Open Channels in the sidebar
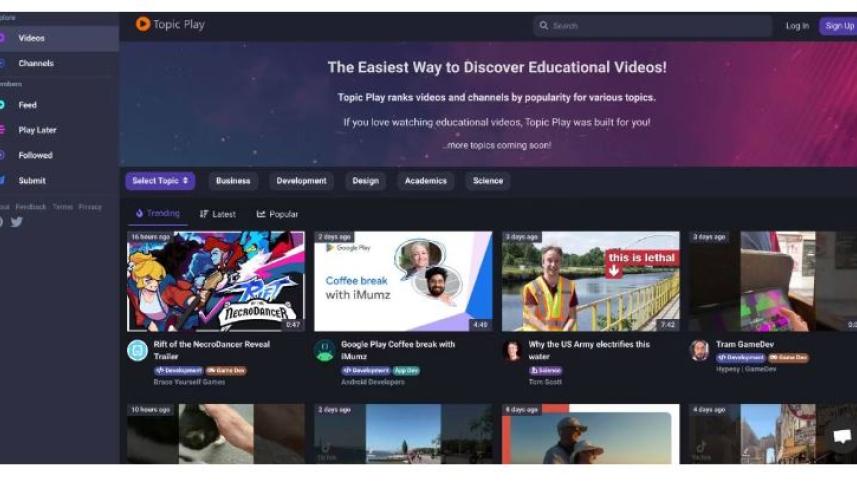This screenshot has width=857, height=482. [x=36, y=64]
